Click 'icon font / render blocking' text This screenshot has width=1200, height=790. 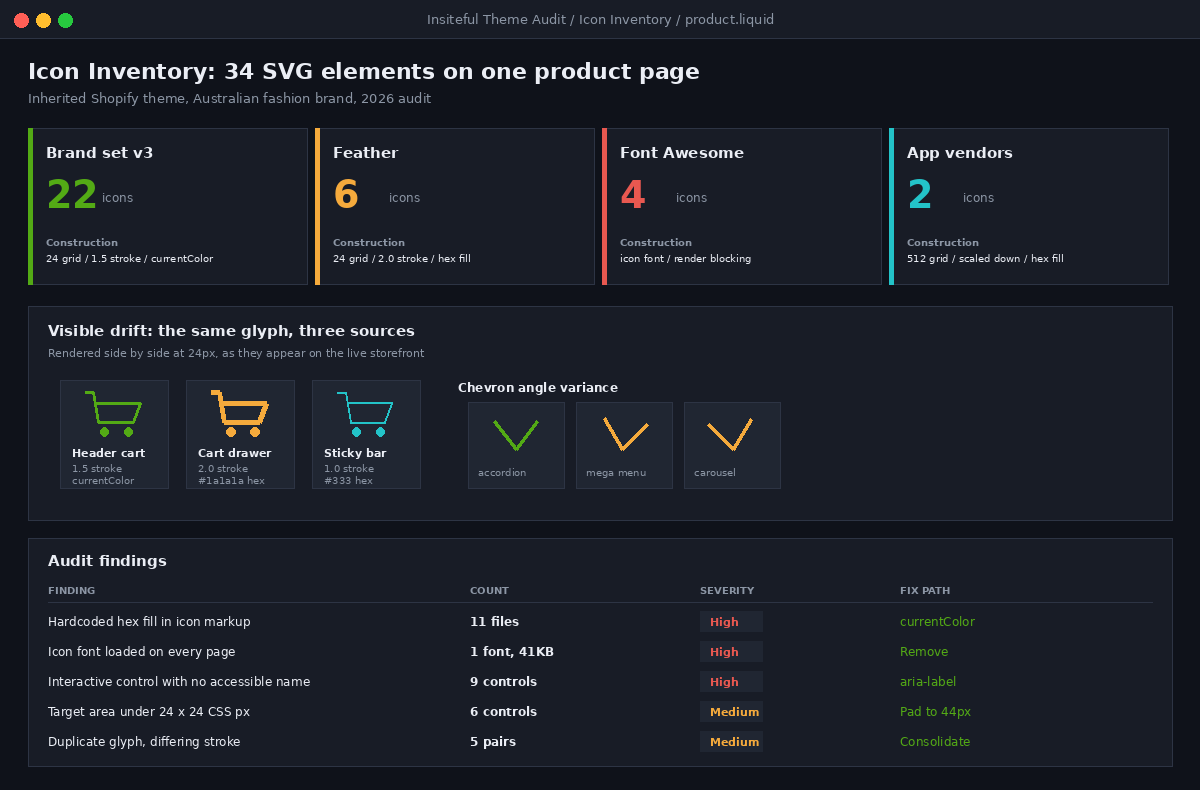685,259
